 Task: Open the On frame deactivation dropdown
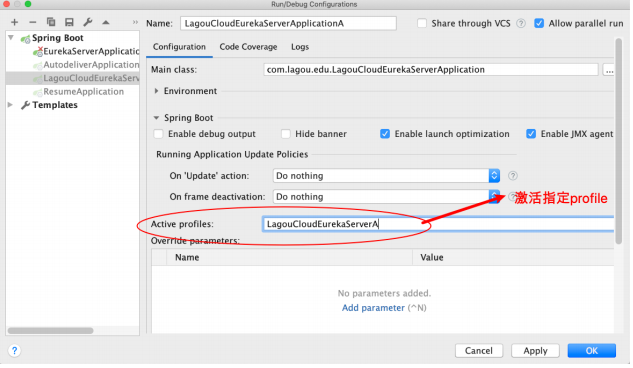386,197
